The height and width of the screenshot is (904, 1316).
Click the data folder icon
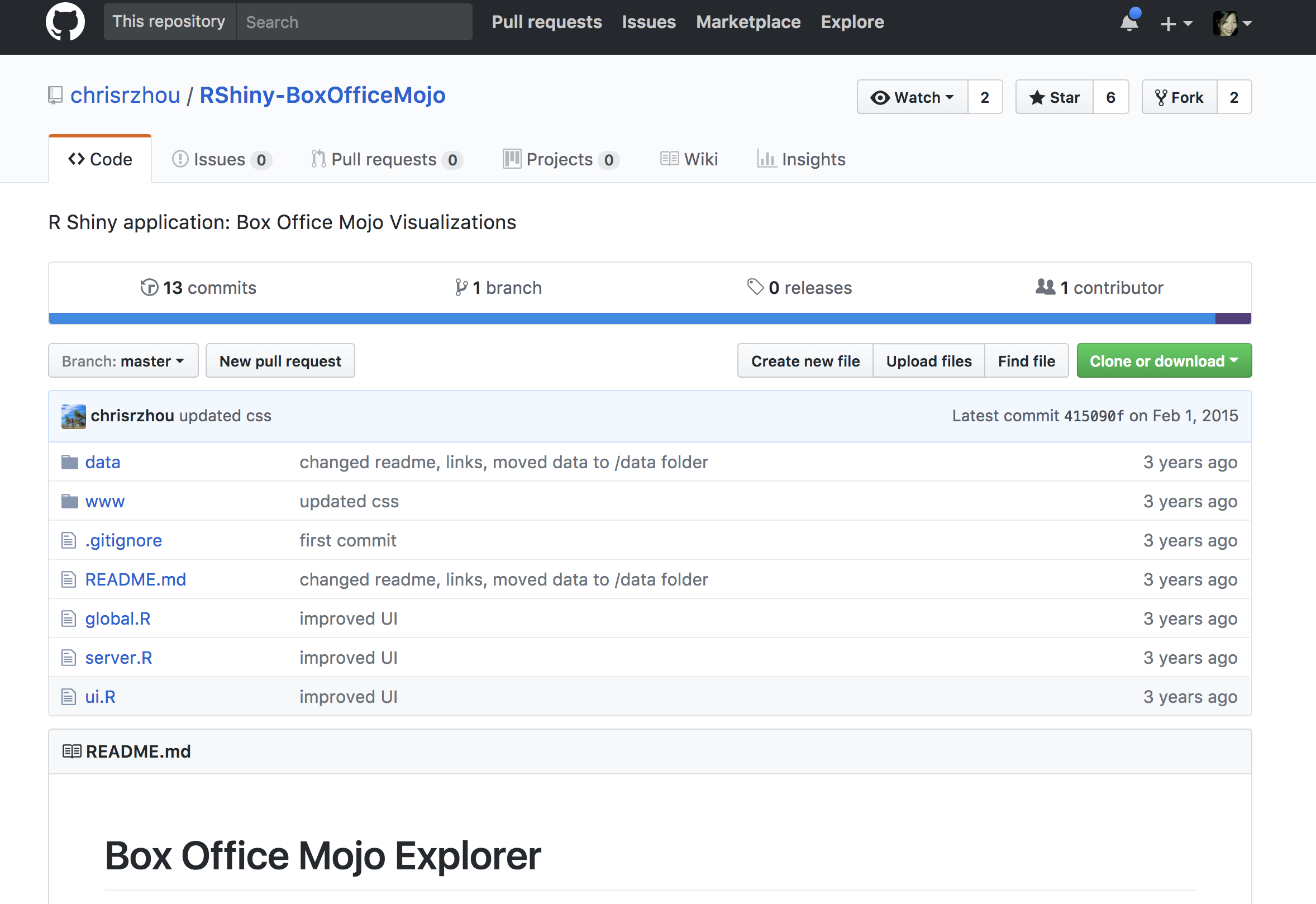click(x=69, y=462)
